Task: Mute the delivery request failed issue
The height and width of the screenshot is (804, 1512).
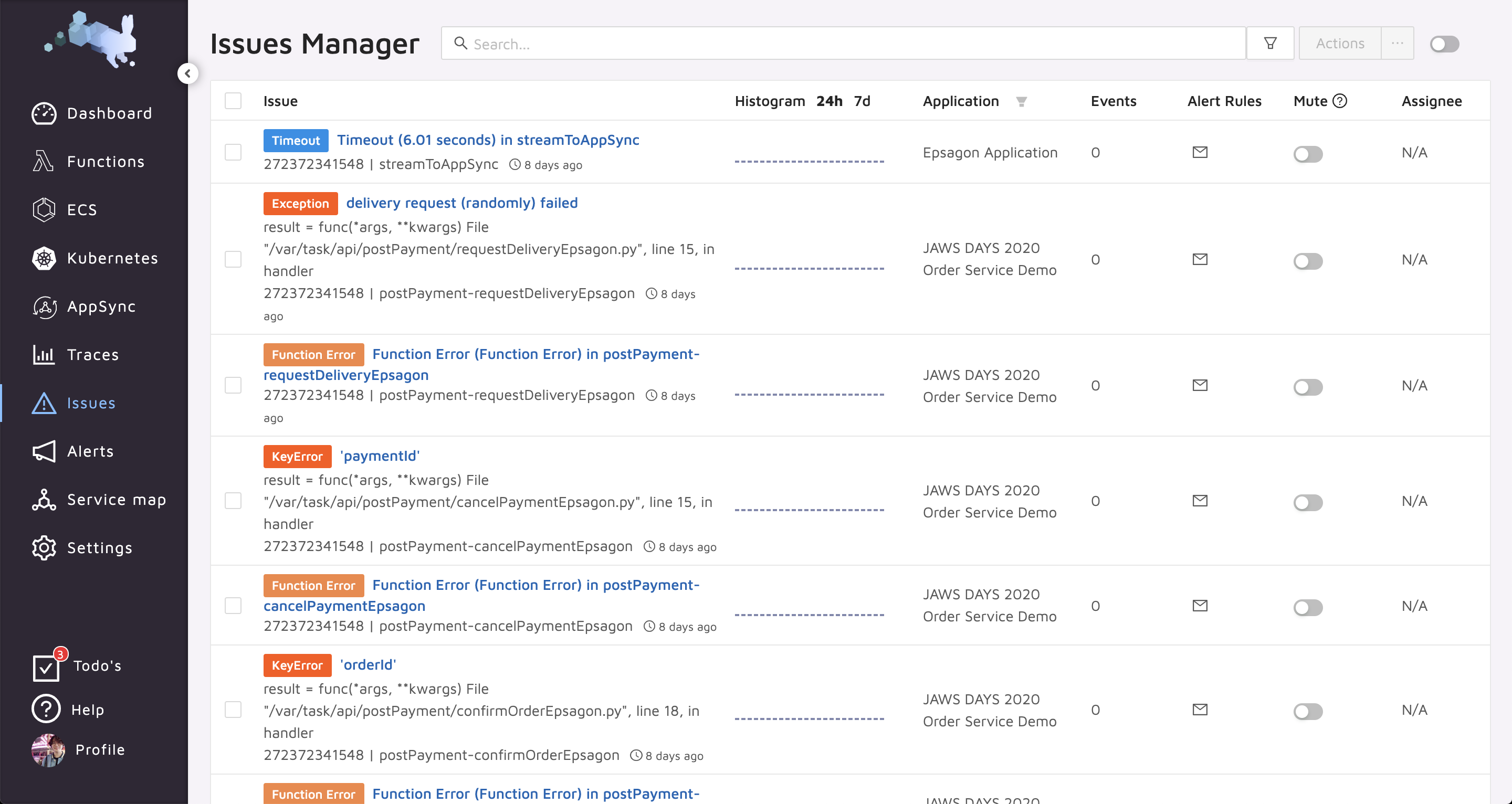Action: pyautogui.click(x=1308, y=261)
